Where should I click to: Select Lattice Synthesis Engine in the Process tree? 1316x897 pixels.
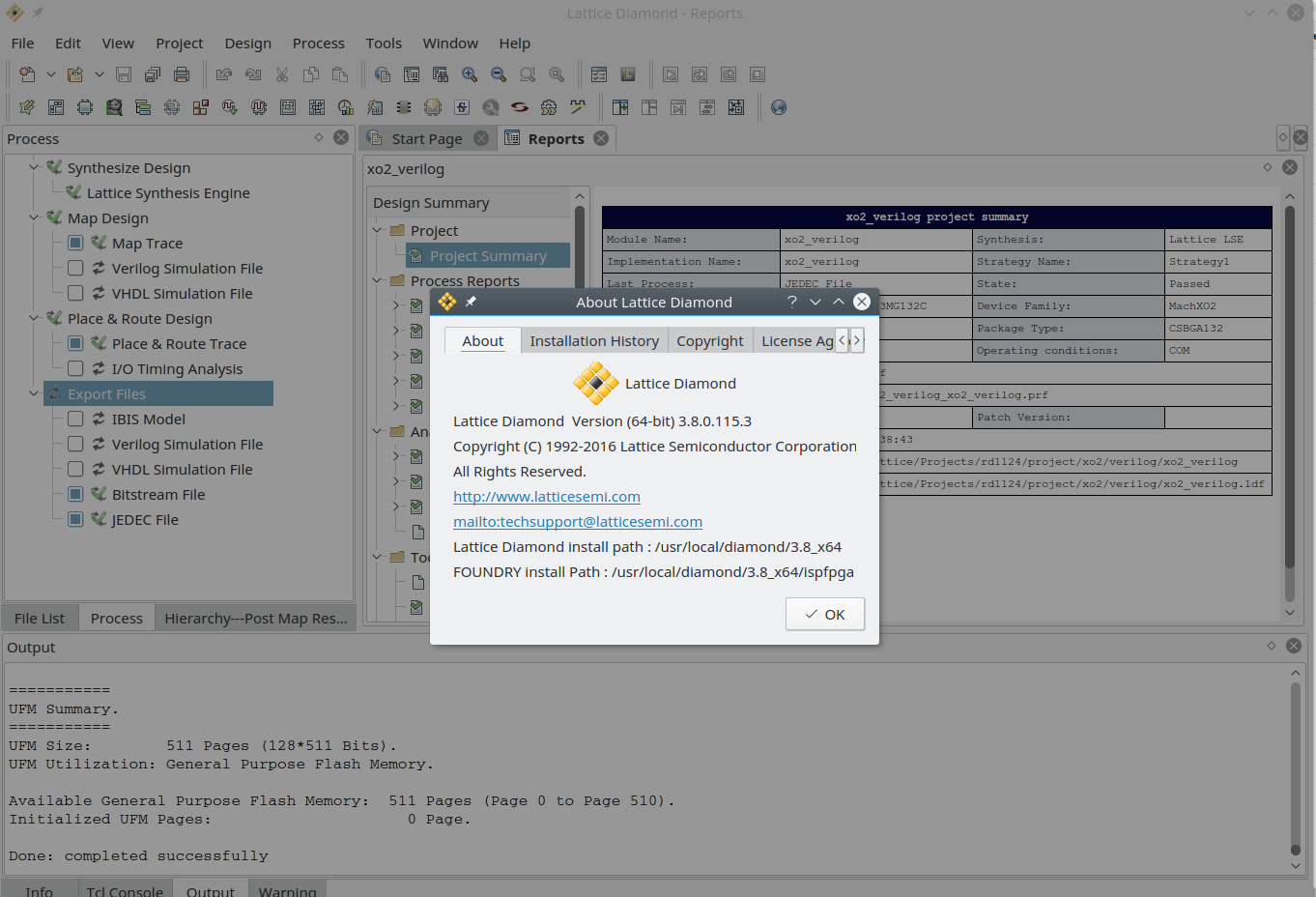[x=168, y=193]
